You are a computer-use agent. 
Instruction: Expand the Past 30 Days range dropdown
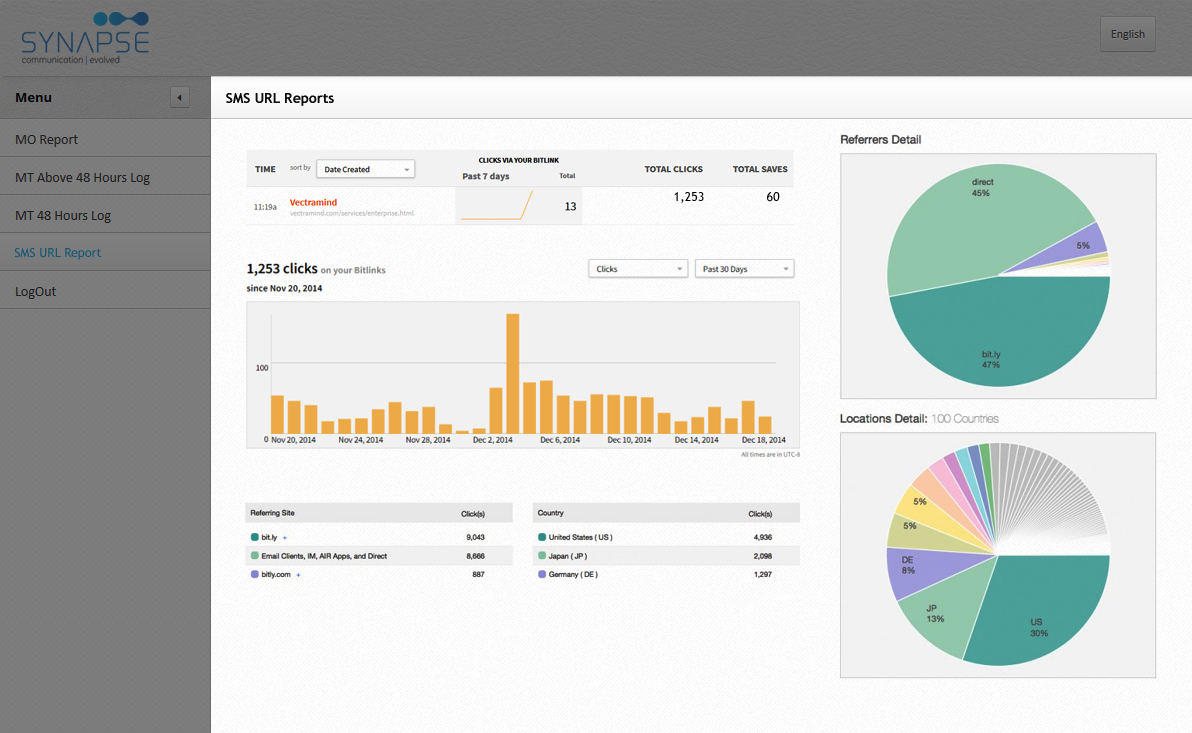[744, 269]
